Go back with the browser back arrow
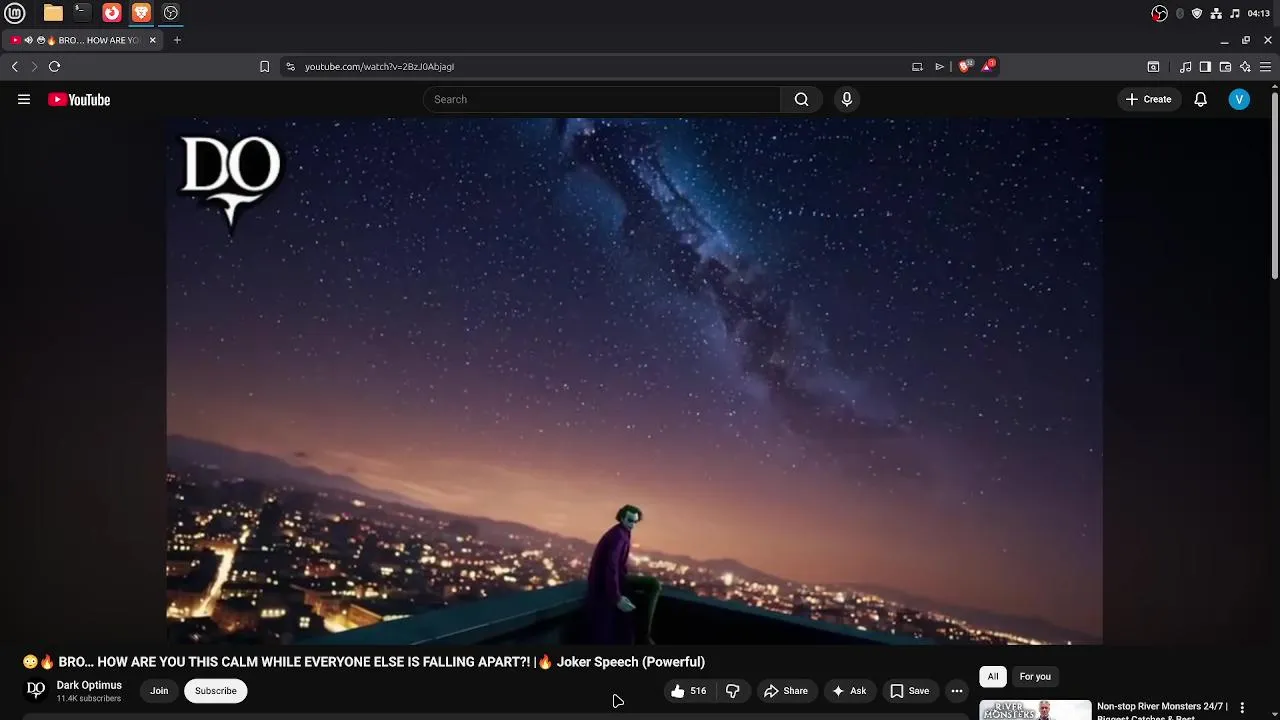1280x720 pixels. pyautogui.click(x=15, y=66)
